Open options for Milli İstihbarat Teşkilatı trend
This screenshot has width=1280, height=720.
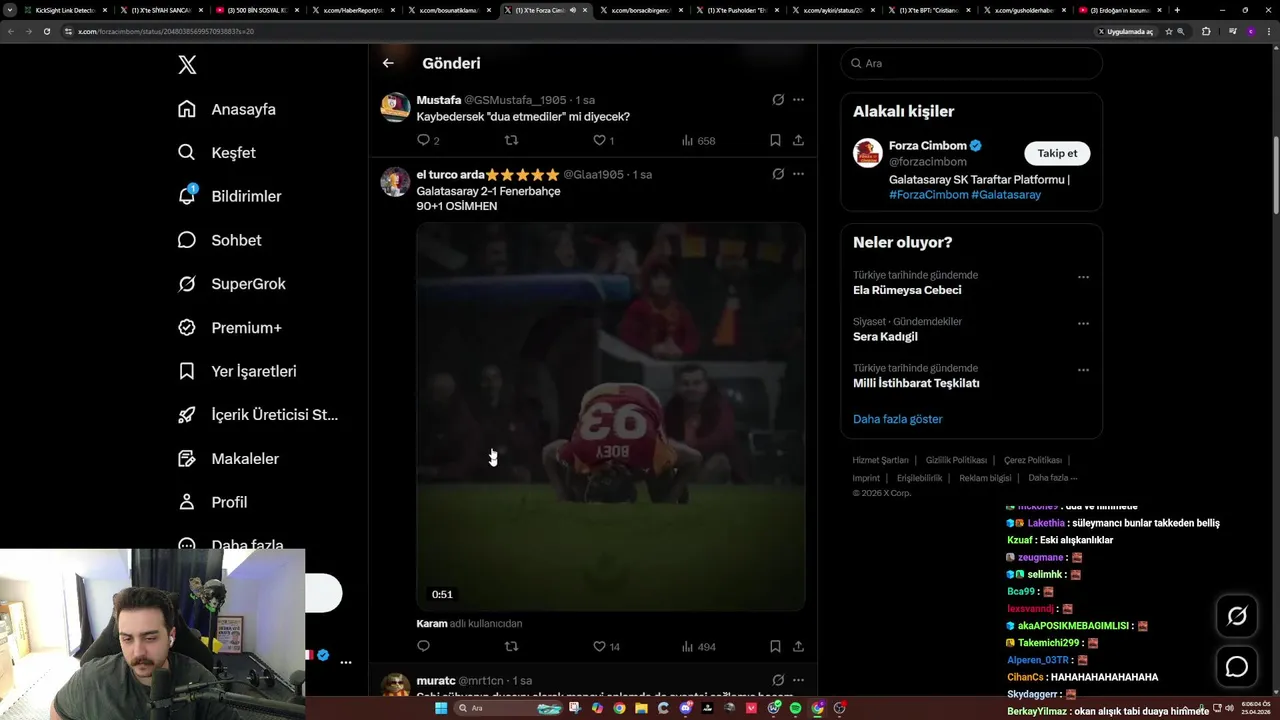click(1083, 370)
